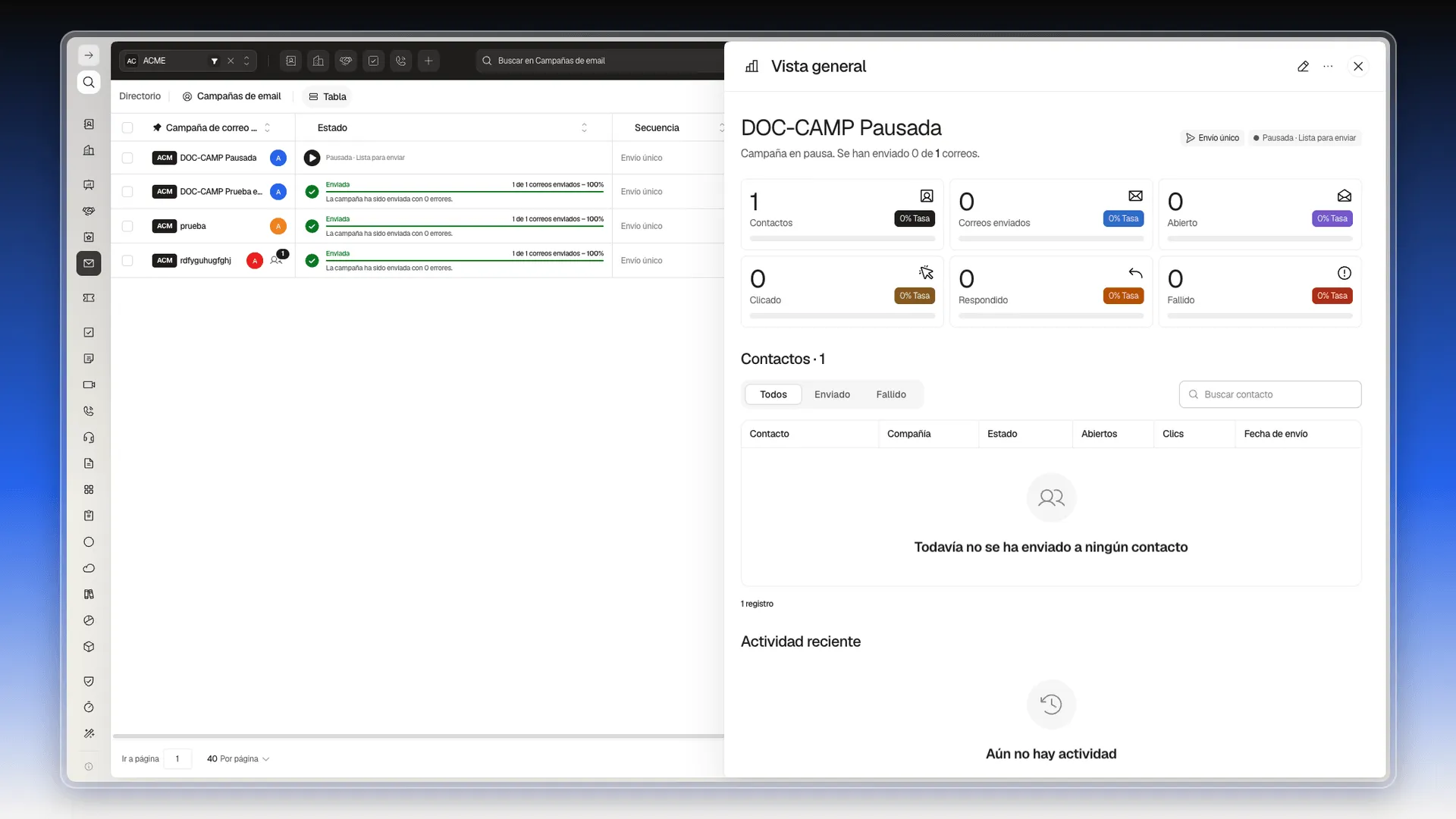Go to the Directorio breadcrumb

140,96
